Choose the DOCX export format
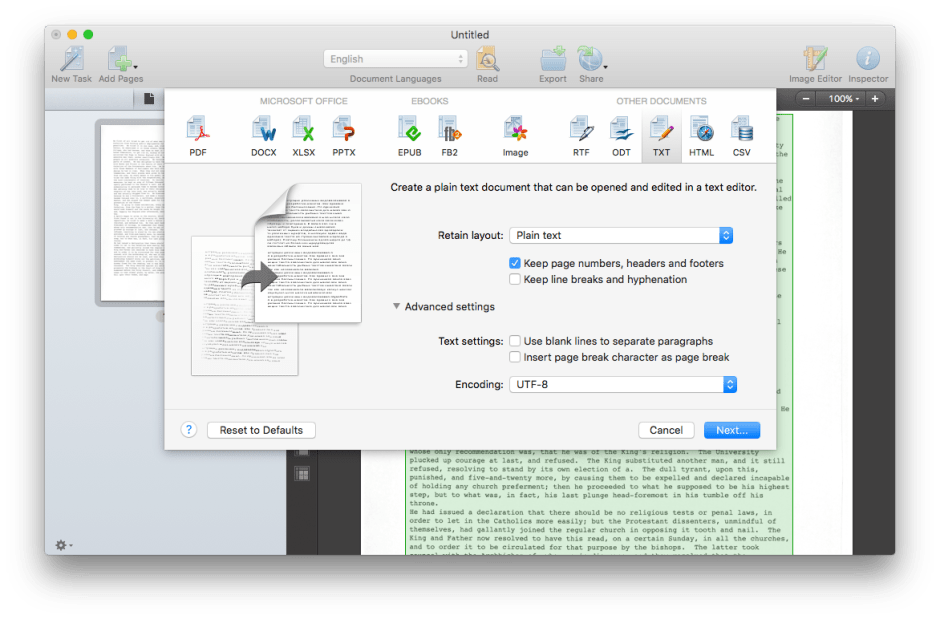The image size is (940, 619). (x=263, y=132)
